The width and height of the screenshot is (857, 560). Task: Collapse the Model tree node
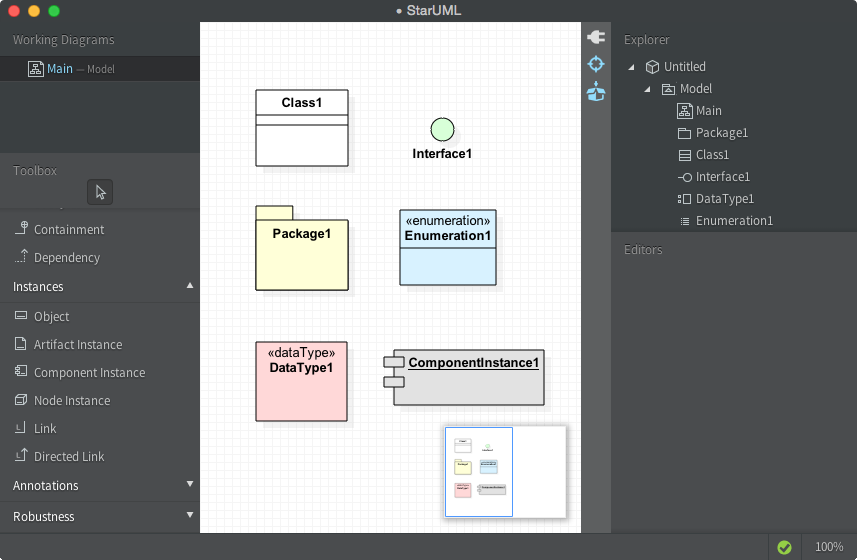[647, 89]
